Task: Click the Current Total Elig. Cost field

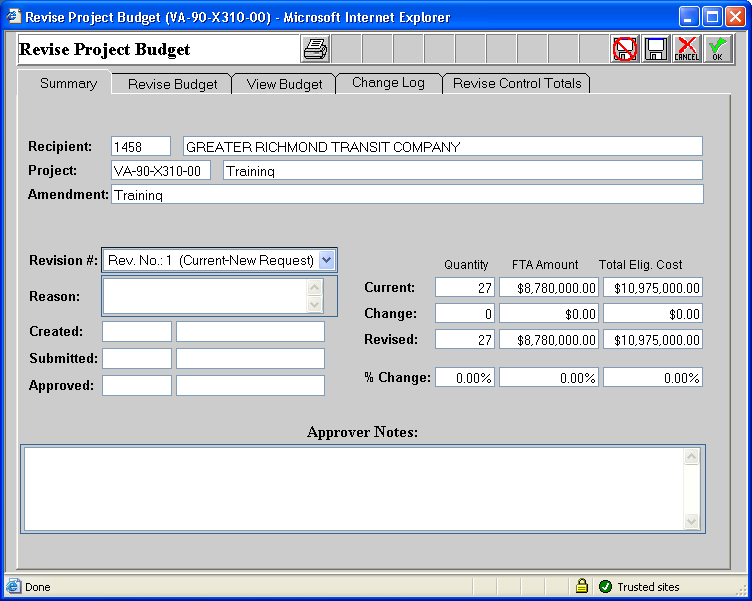Action: point(653,287)
